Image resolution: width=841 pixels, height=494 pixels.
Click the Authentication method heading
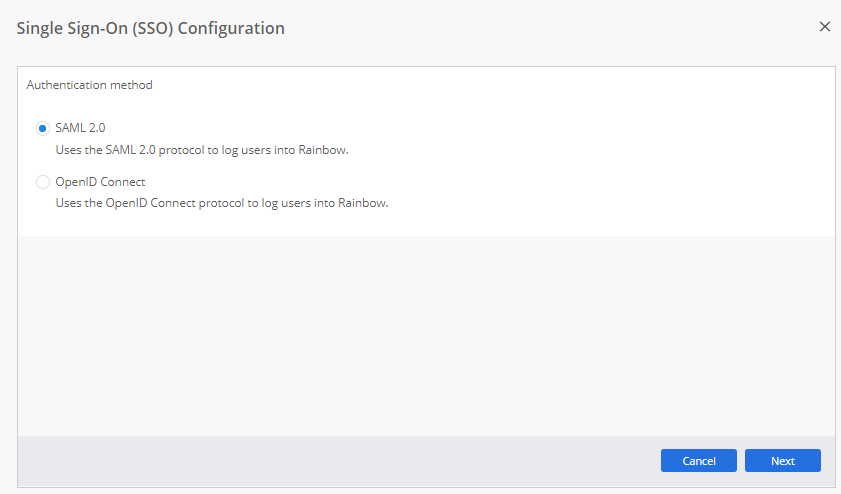pos(89,85)
